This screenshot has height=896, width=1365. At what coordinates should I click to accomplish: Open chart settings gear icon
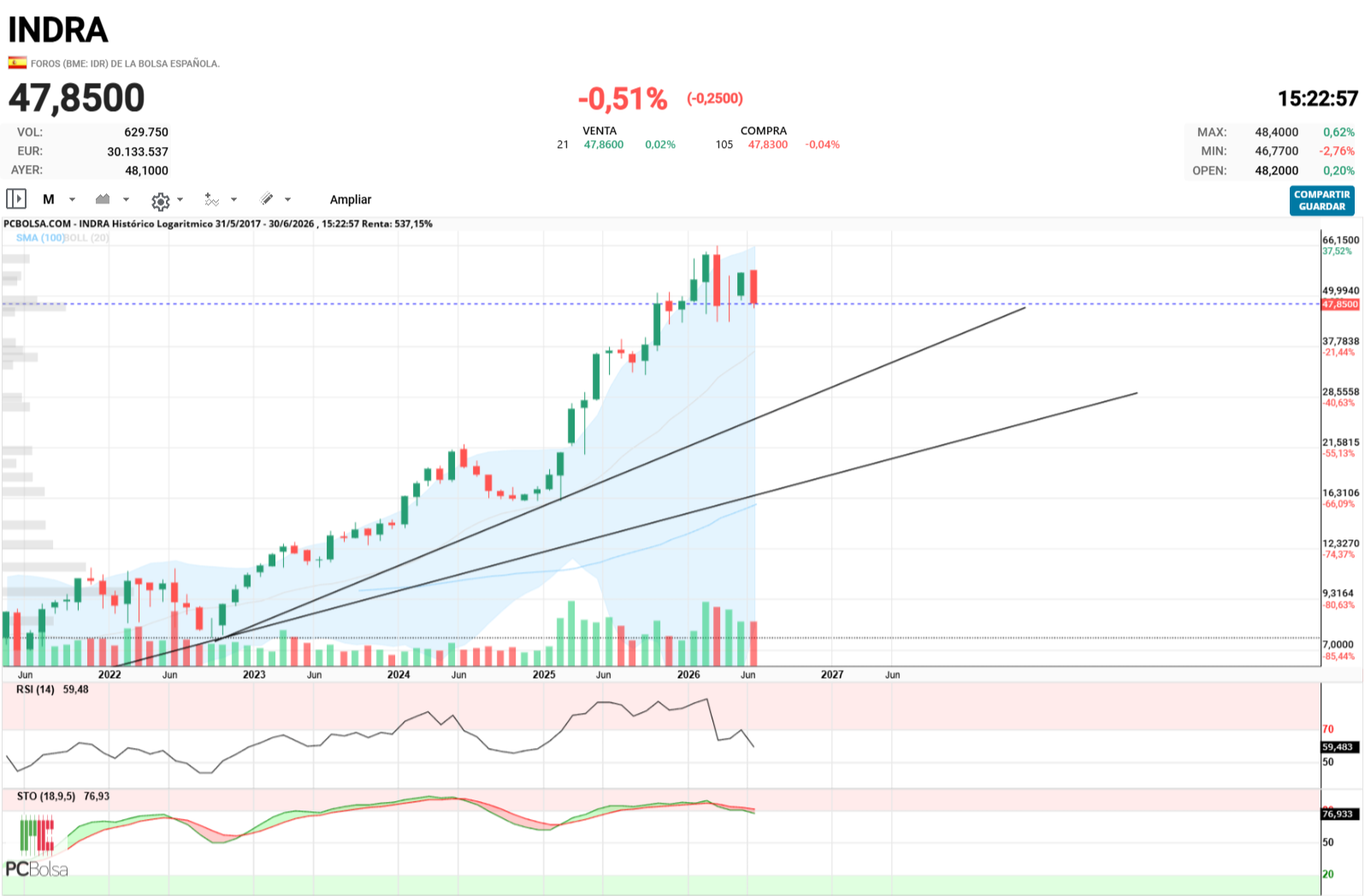pyautogui.click(x=160, y=201)
